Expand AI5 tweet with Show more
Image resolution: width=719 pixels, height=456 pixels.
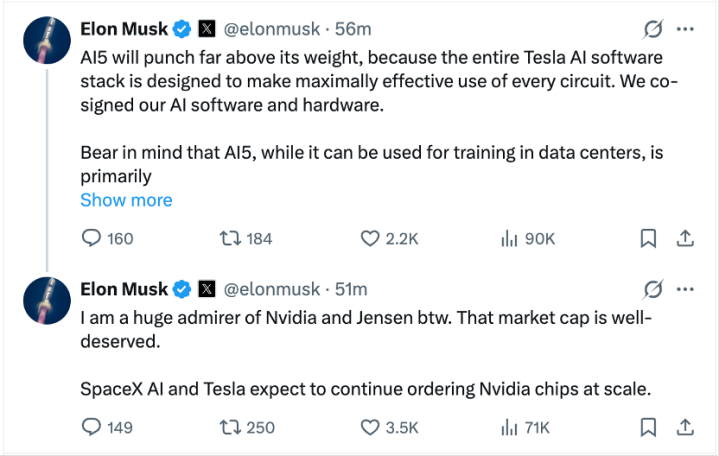tap(126, 200)
